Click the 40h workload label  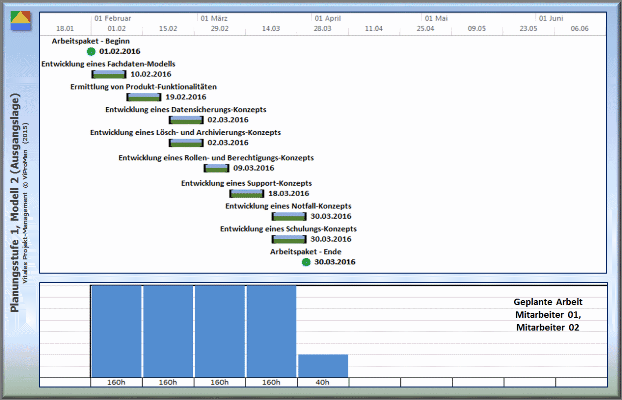tap(323, 382)
